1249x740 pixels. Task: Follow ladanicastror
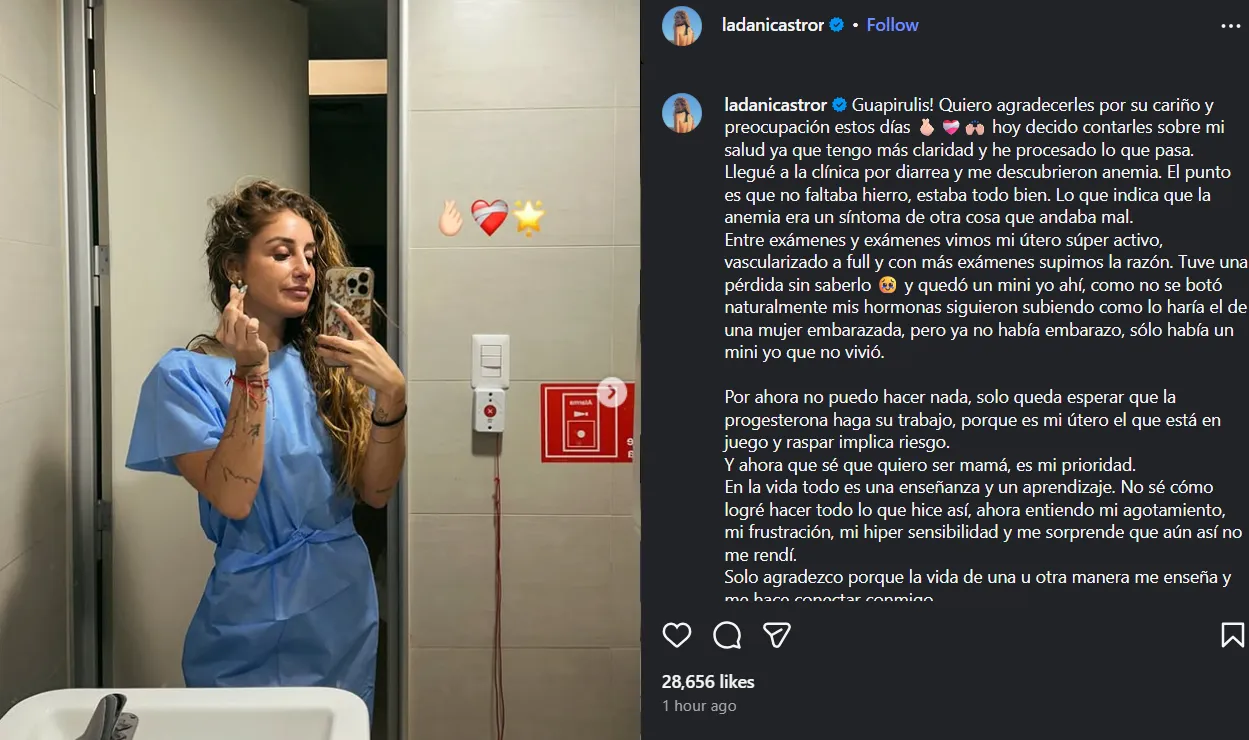point(892,25)
